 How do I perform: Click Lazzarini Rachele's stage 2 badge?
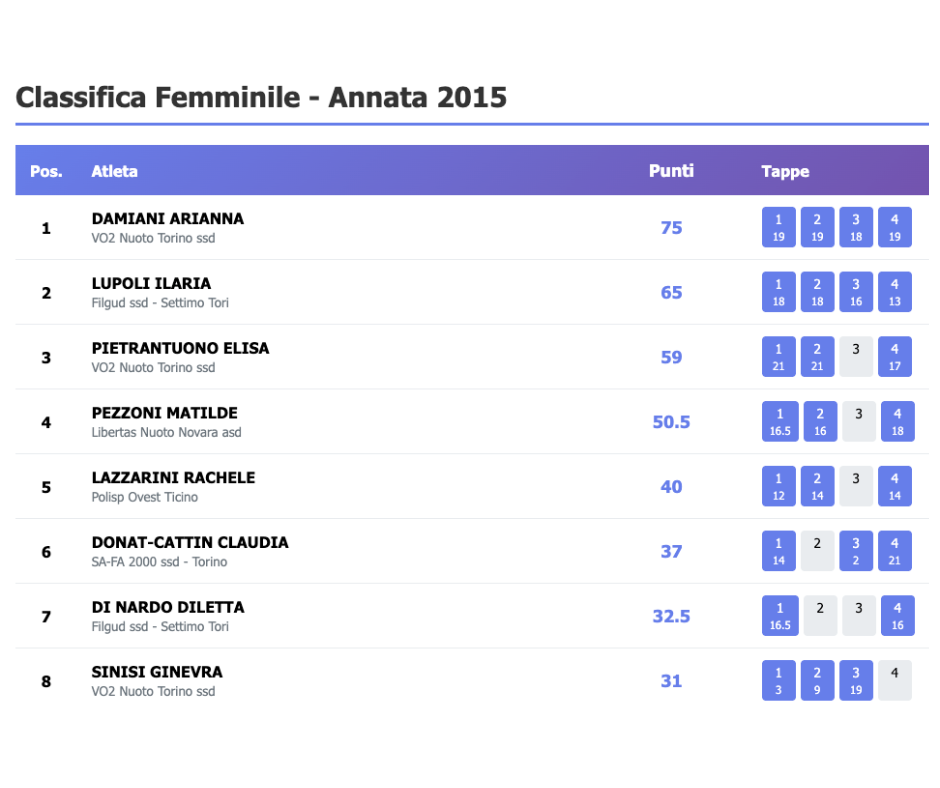[817, 486]
